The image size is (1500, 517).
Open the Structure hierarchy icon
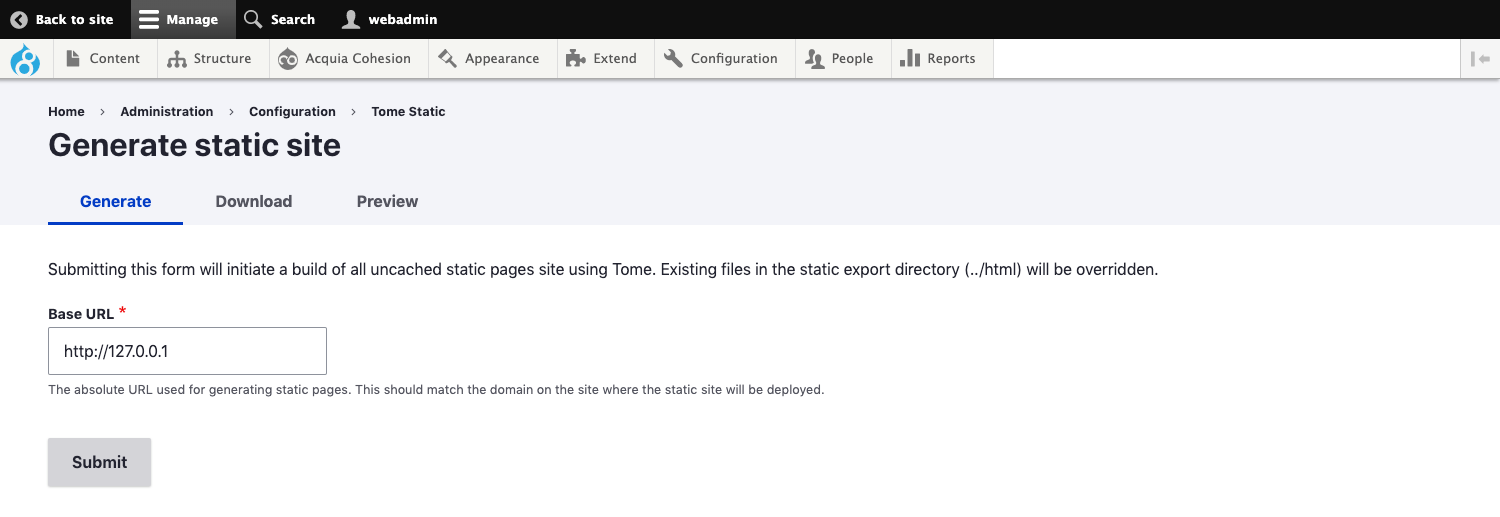[x=177, y=59]
